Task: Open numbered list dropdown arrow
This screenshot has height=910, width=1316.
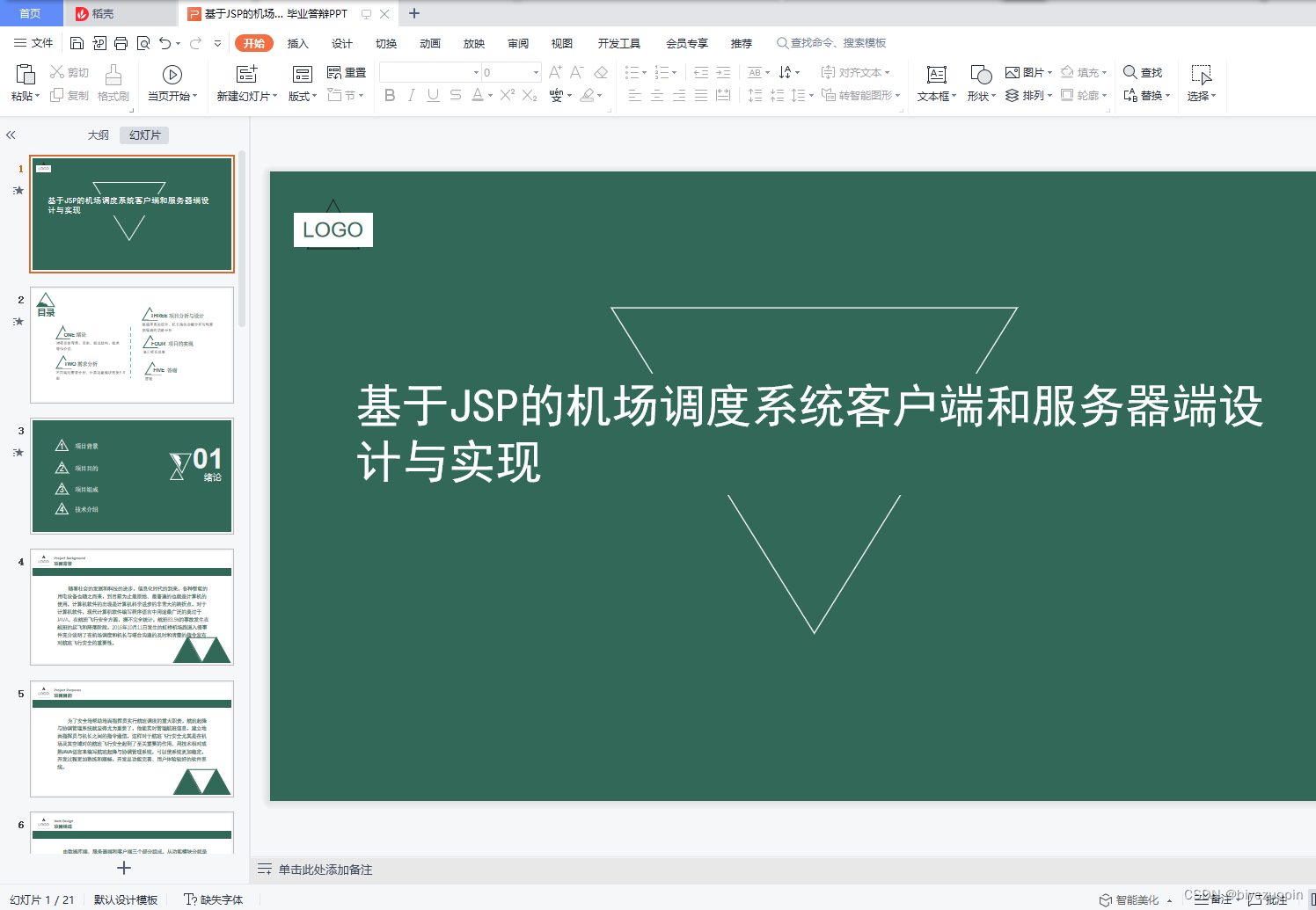Action: click(x=675, y=73)
